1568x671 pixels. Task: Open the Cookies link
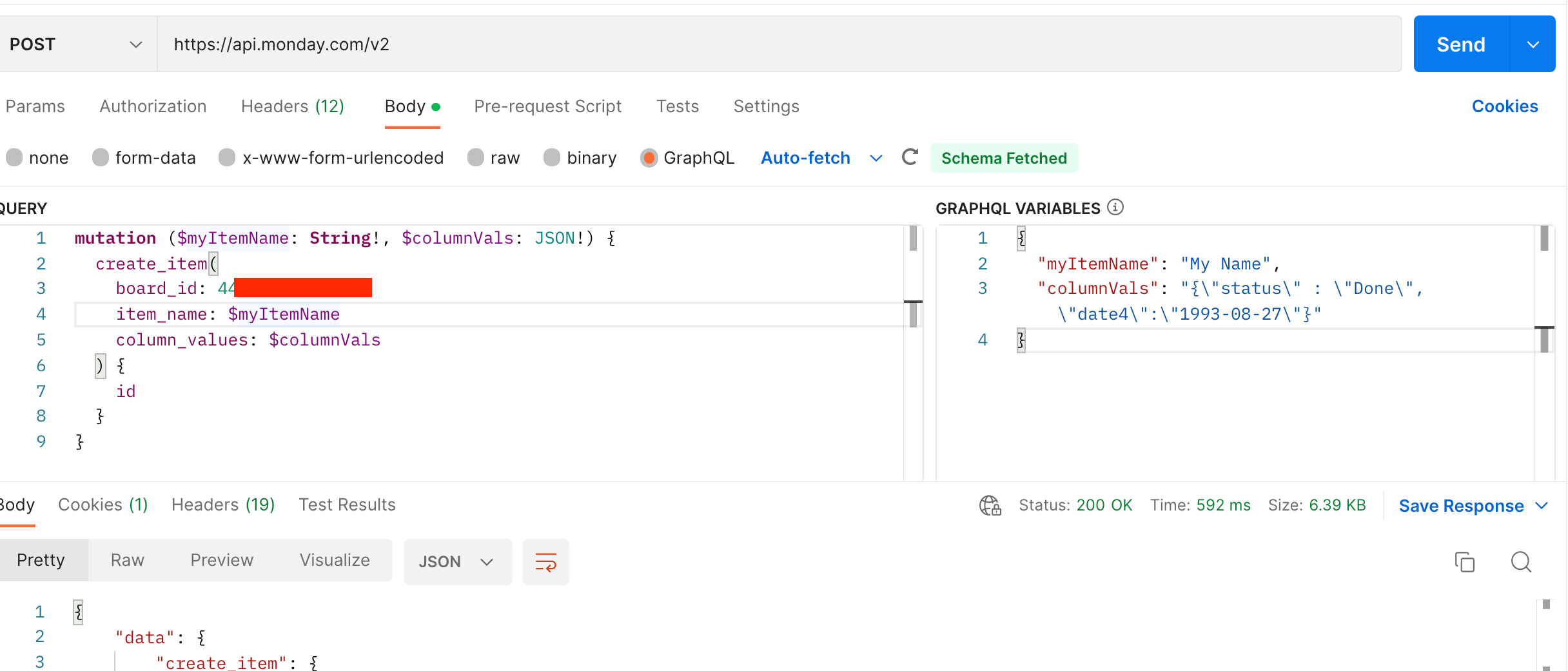tap(1505, 106)
